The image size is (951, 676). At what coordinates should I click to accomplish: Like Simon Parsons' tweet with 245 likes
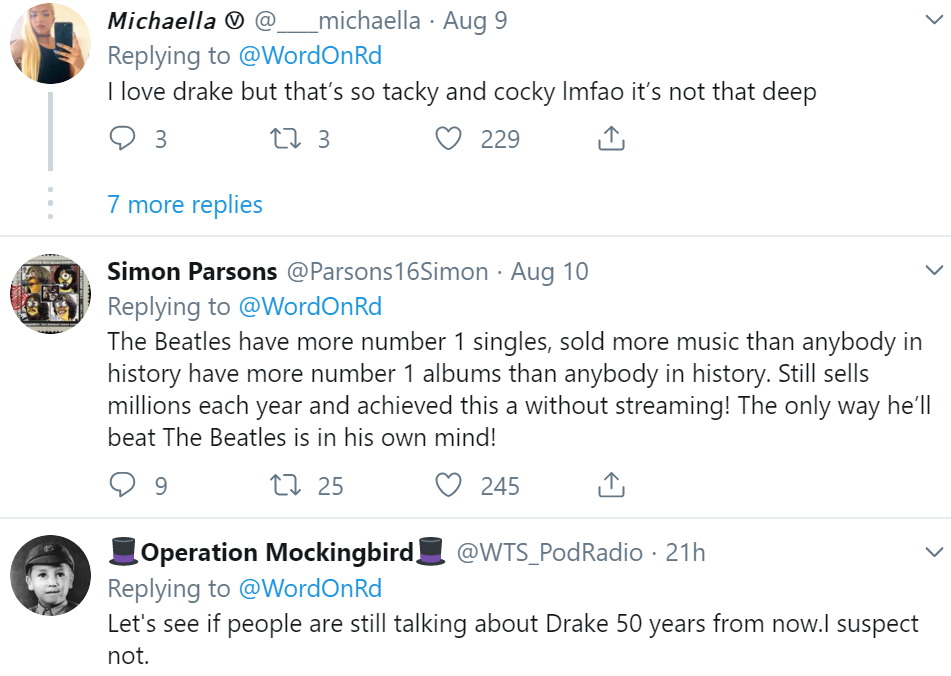point(448,485)
